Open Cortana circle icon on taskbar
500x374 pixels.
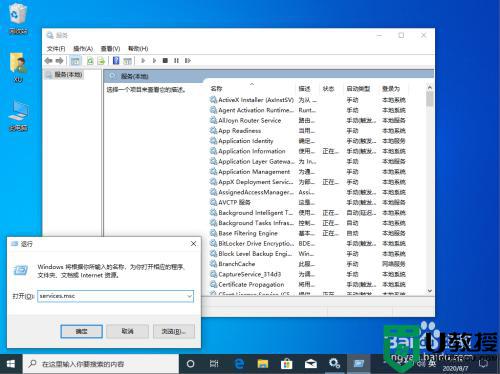[190, 364]
